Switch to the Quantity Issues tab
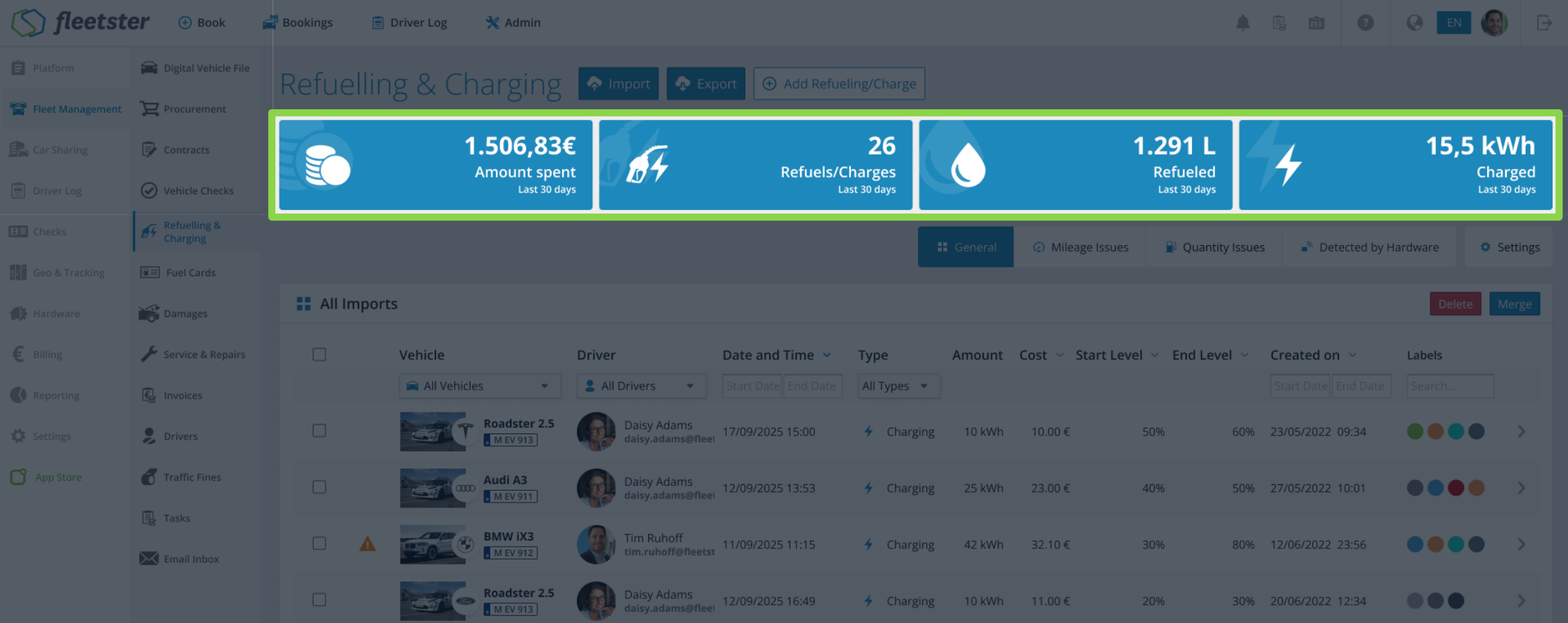The image size is (1568, 623). (x=1214, y=247)
